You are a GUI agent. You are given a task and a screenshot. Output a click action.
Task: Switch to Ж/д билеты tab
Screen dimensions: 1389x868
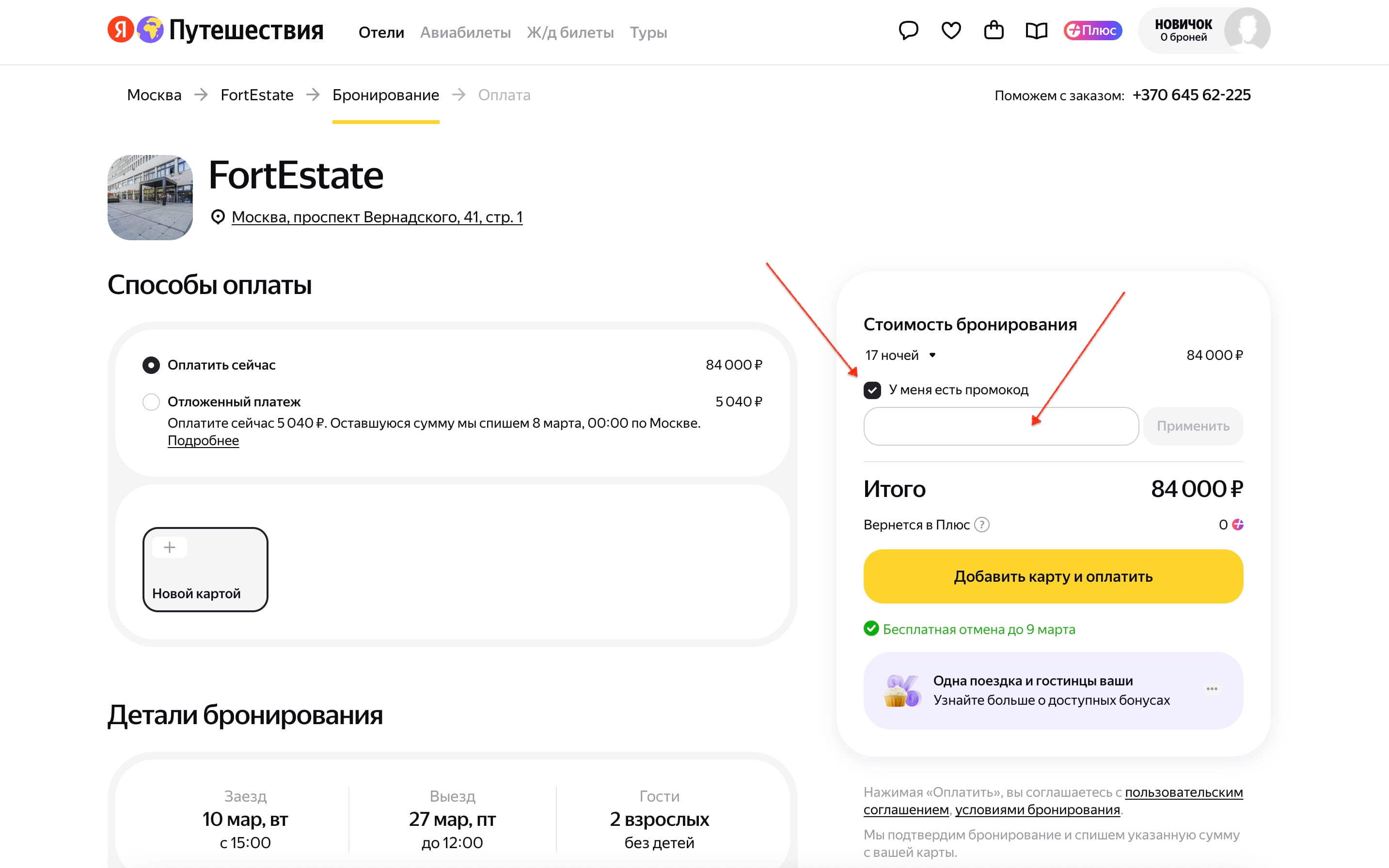tap(570, 33)
